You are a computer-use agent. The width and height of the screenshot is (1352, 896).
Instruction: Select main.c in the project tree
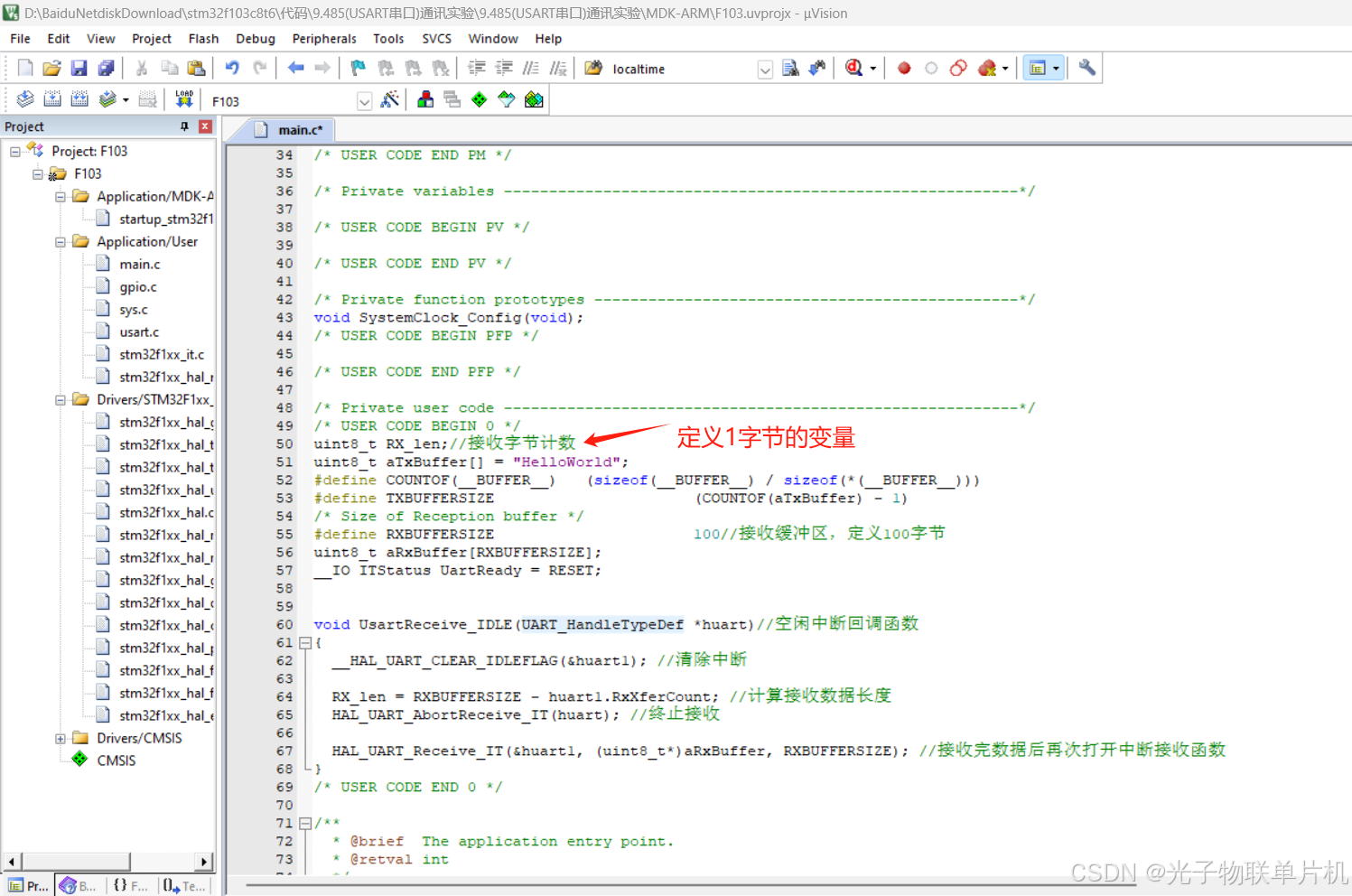pos(140,265)
